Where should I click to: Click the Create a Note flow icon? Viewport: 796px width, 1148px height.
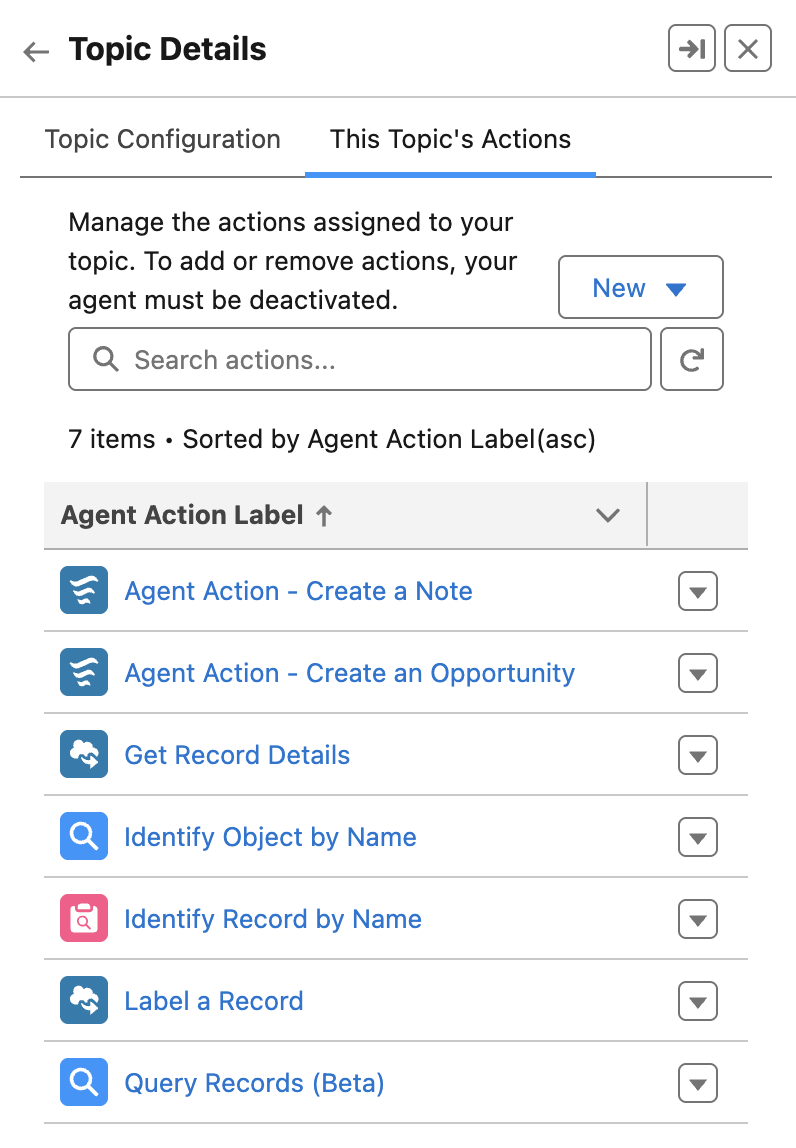[84, 591]
